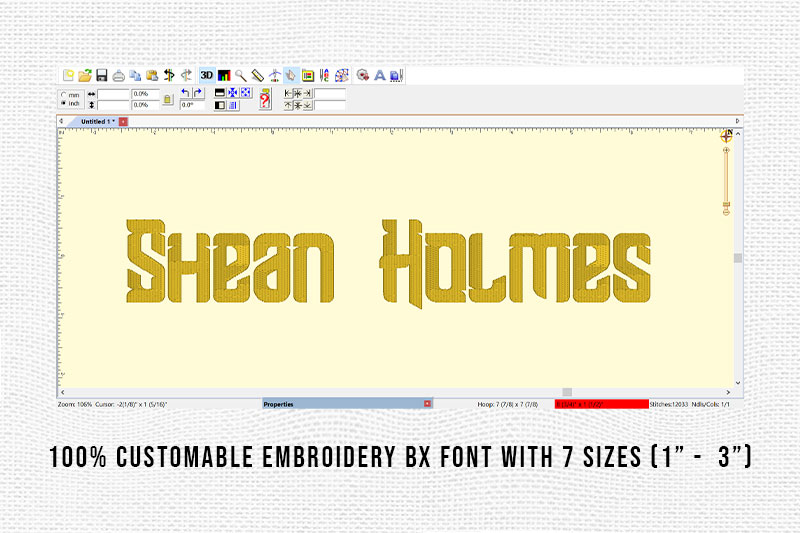Open the color bars icon
800x533 pixels.
click(x=224, y=75)
